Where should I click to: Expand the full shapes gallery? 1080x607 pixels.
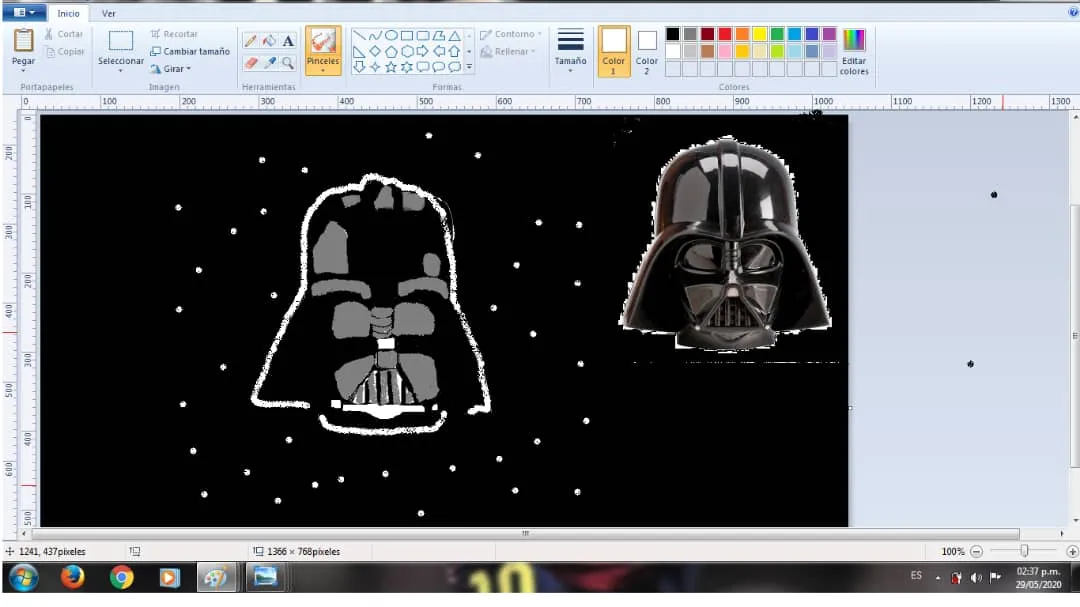(x=469, y=67)
